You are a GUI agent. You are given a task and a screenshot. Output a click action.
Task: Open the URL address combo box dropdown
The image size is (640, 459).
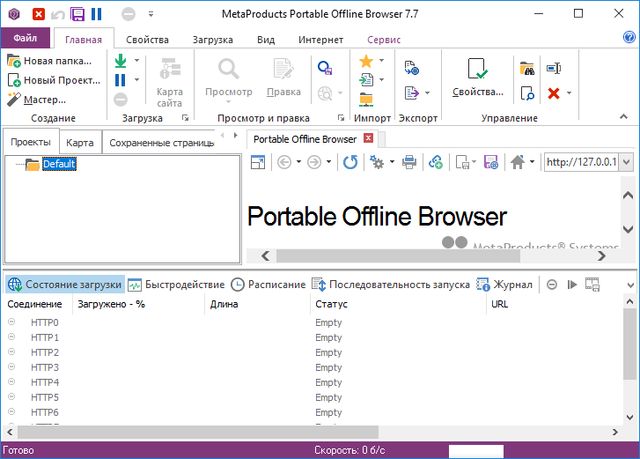click(627, 162)
